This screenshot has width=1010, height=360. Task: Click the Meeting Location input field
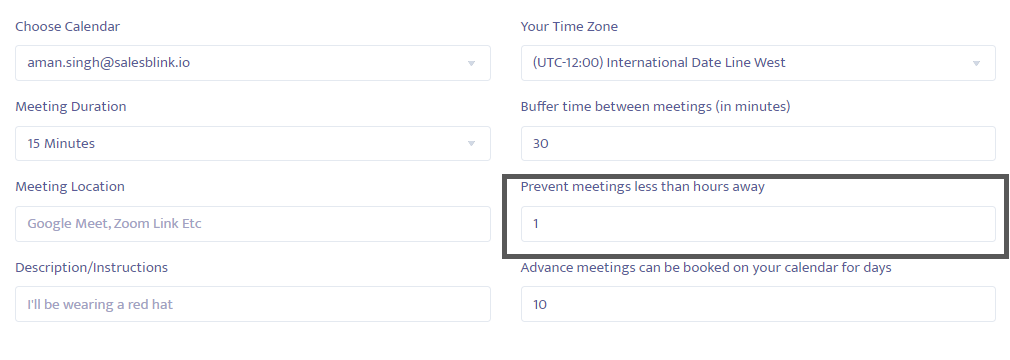[x=252, y=223]
